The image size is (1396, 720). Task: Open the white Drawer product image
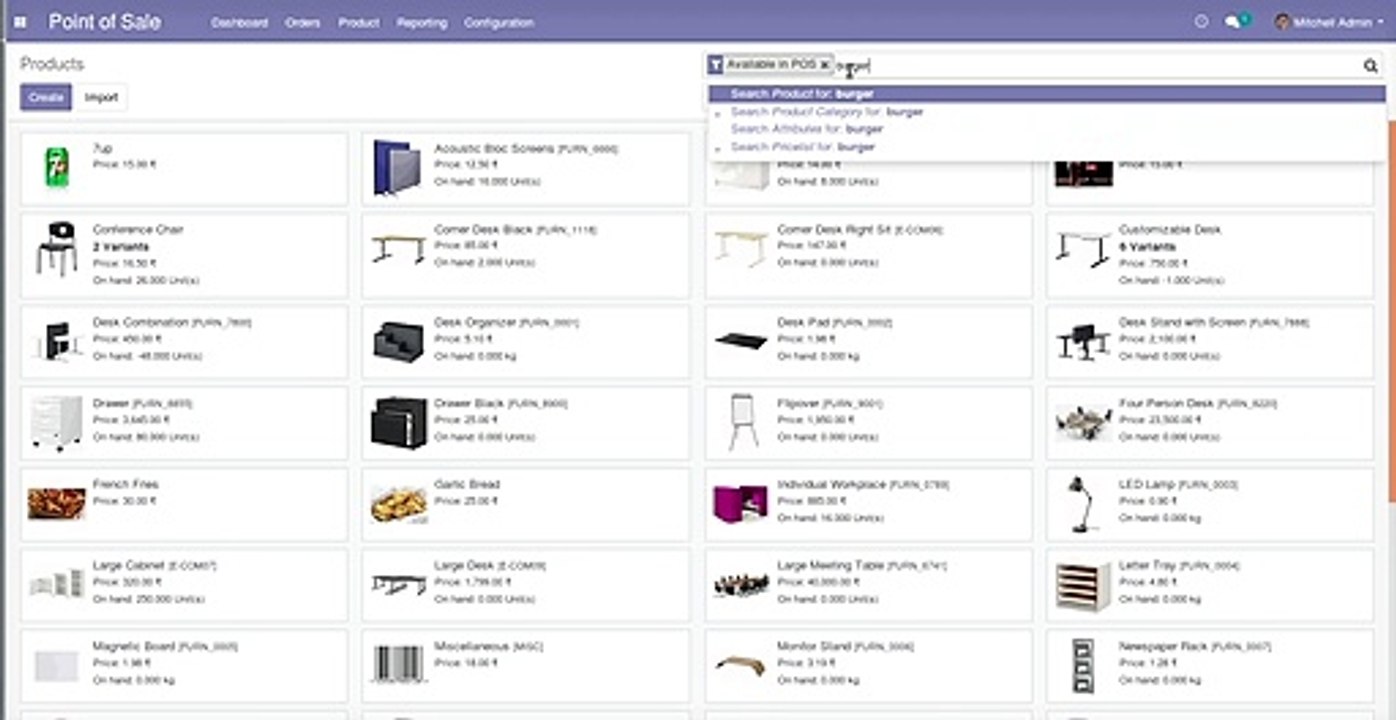57,422
